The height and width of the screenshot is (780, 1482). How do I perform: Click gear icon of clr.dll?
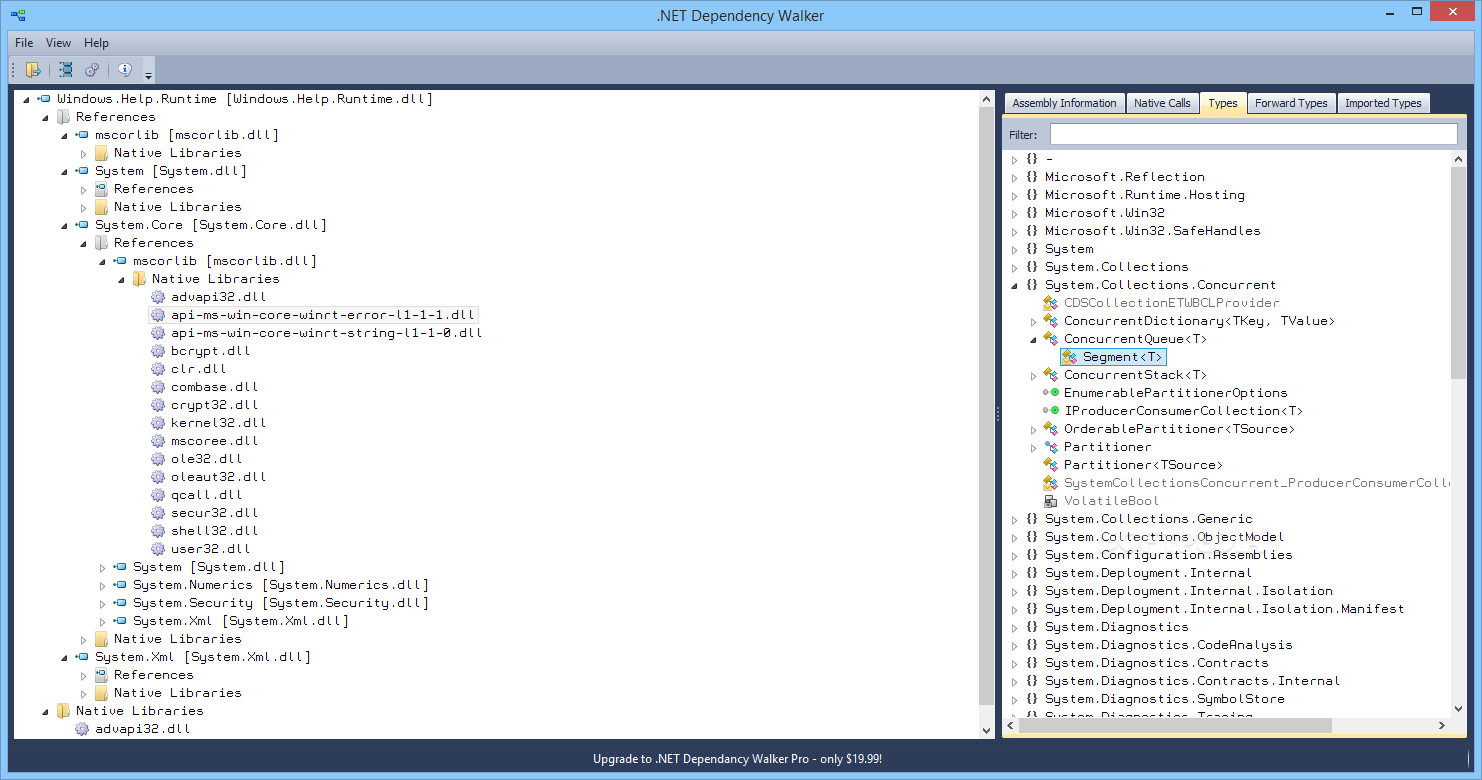tap(158, 369)
